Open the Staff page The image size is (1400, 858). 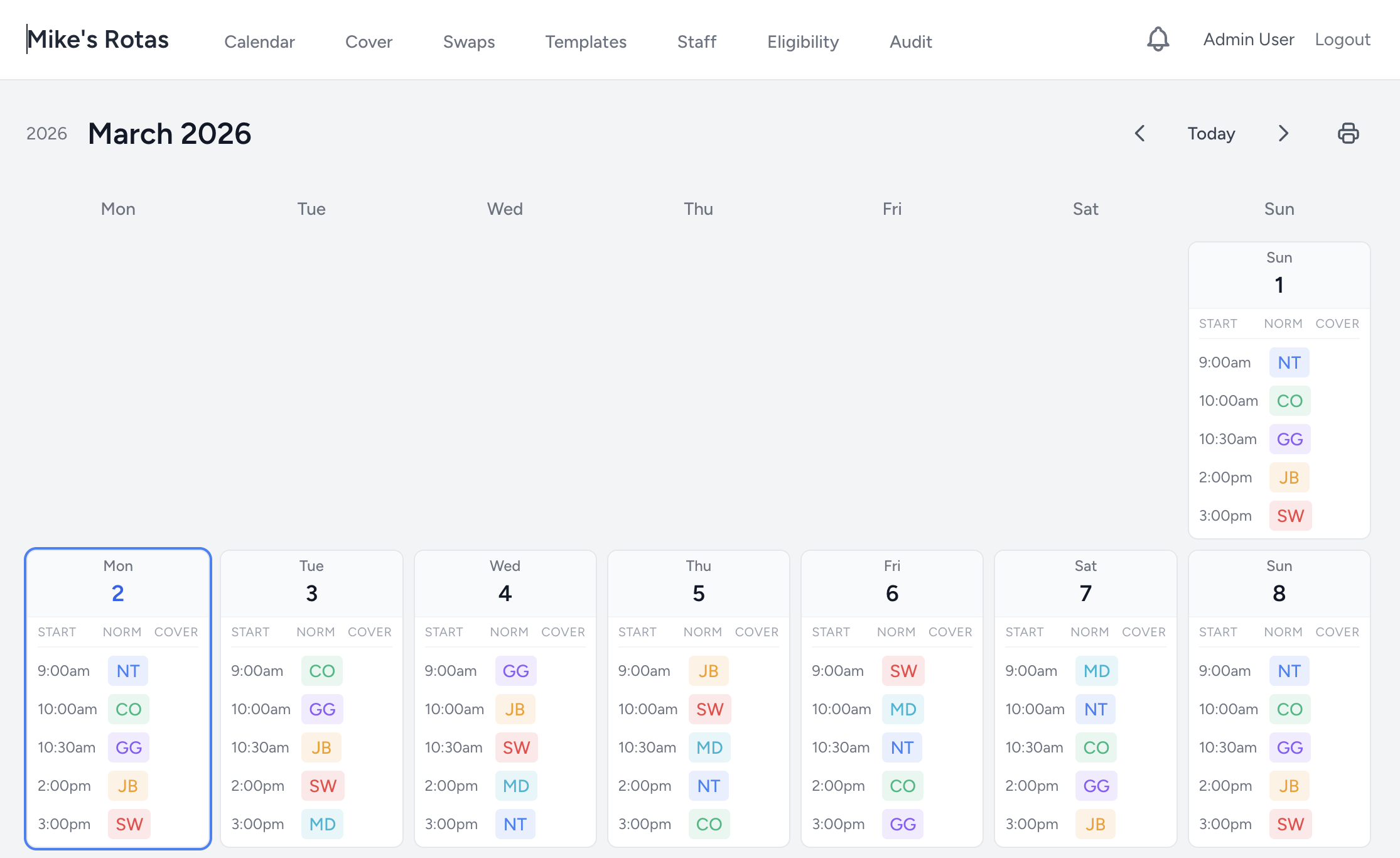click(x=696, y=41)
